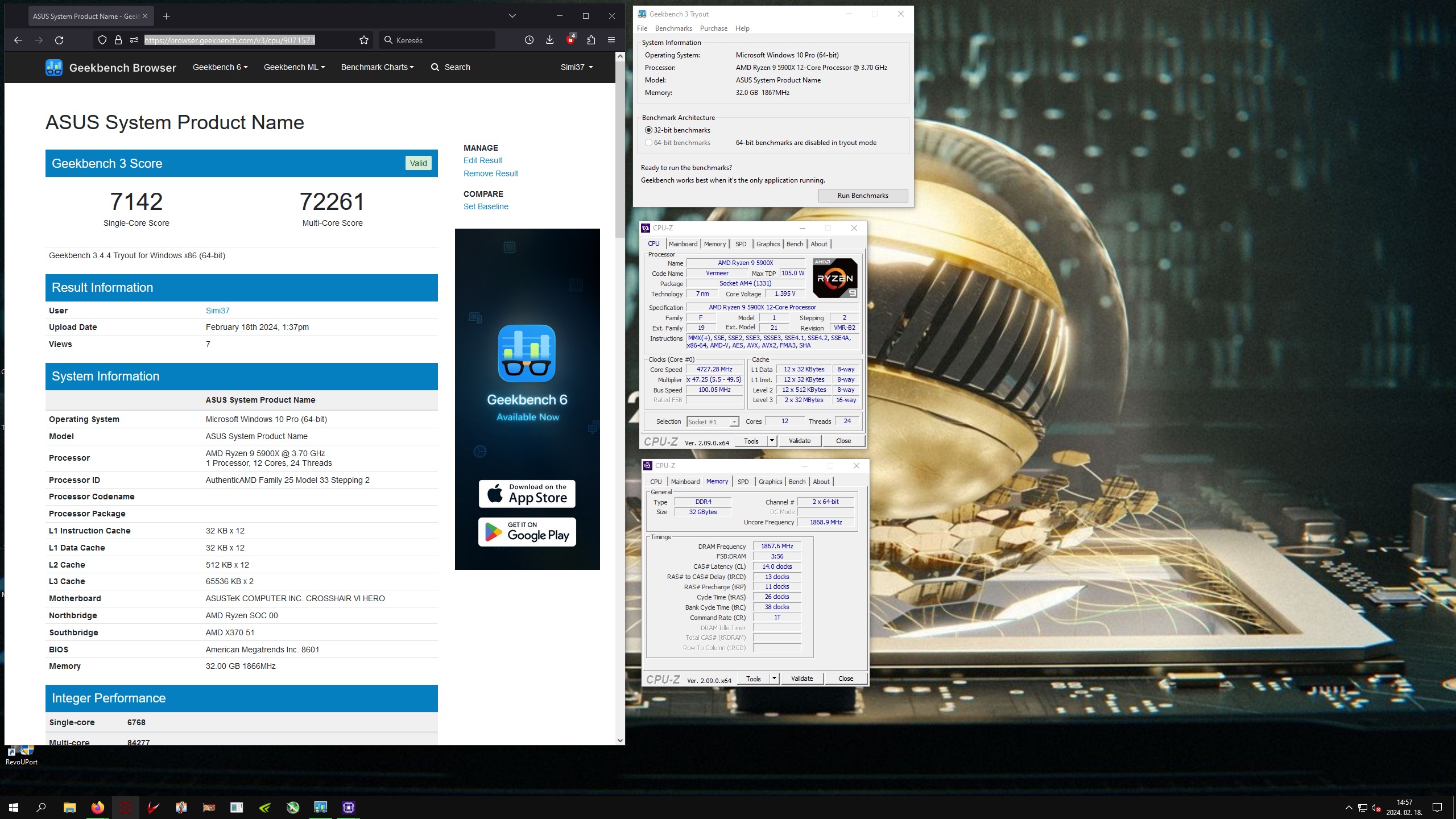Click the muted volume tray icon
This screenshot has width=1456, height=819.
pyautogui.click(x=1376, y=808)
